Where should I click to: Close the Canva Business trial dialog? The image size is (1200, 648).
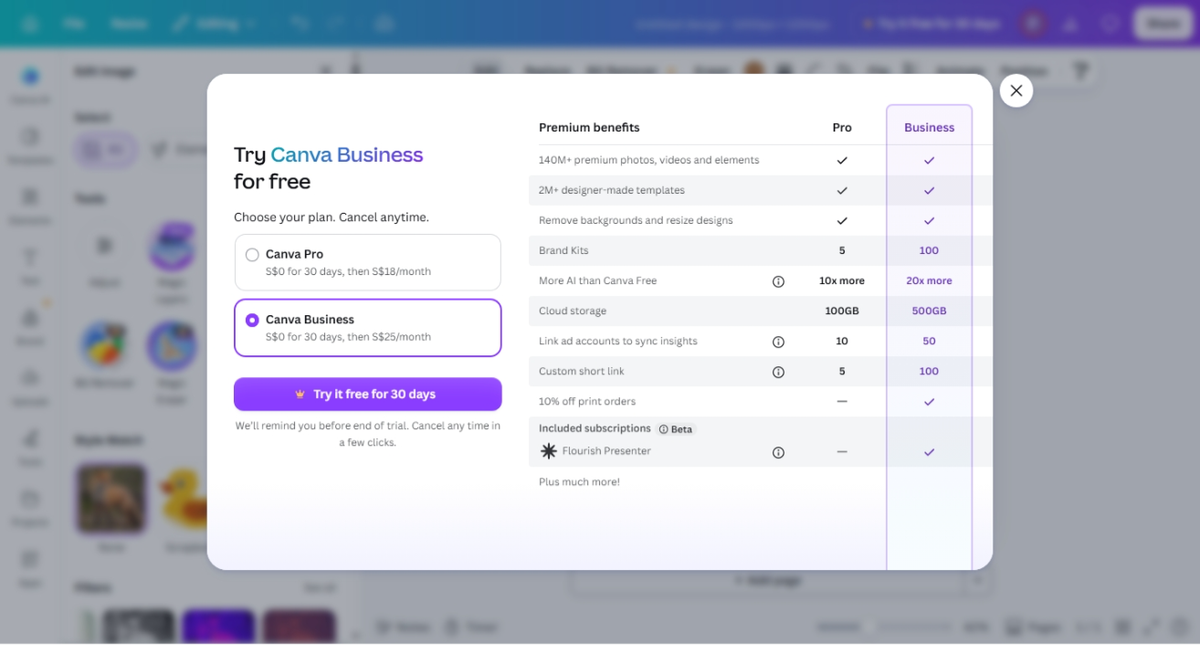[1016, 91]
